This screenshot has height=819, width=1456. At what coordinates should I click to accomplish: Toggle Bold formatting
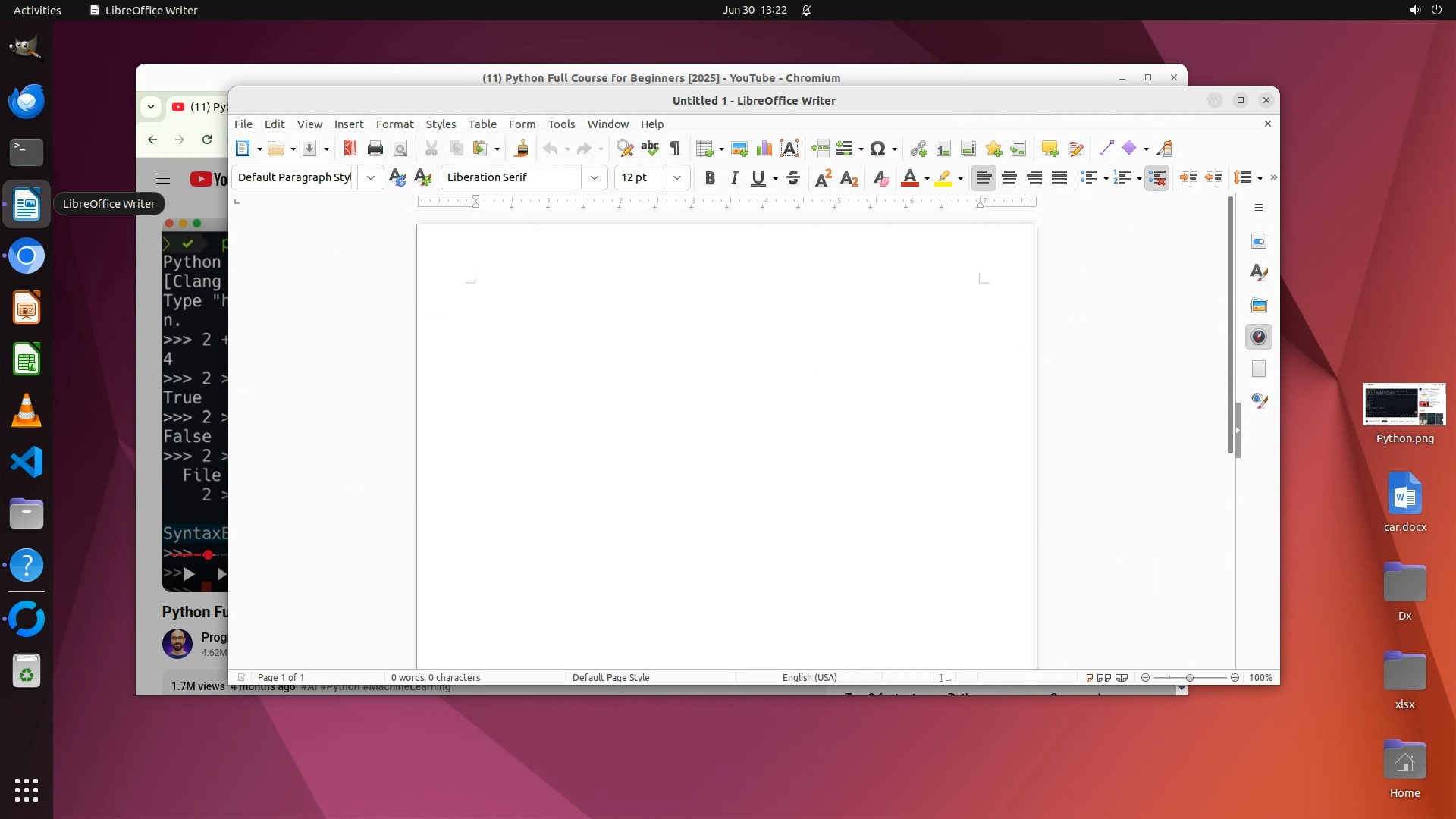coord(710,177)
